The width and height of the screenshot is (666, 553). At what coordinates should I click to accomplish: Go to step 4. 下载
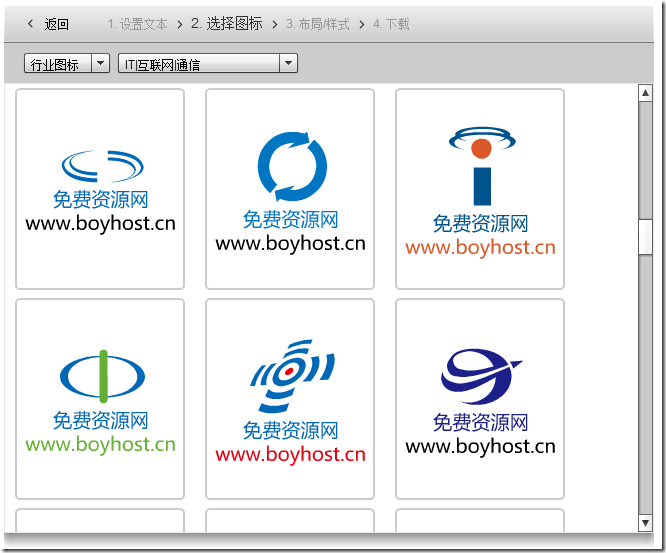pyautogui.click(x=391, y=24)
